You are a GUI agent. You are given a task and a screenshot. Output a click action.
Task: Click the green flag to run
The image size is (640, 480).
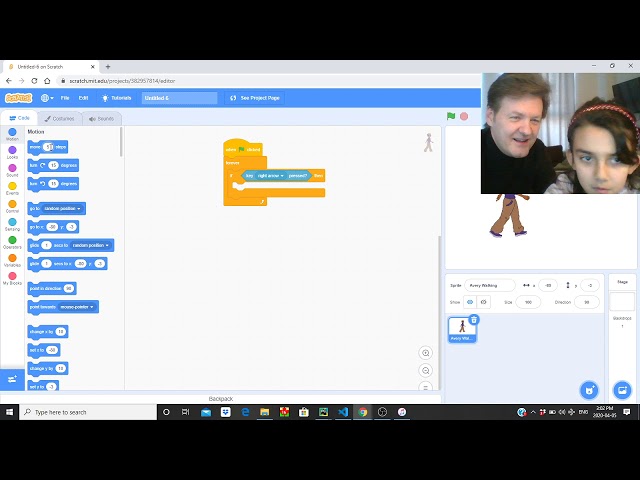click(x=451, y=116)
